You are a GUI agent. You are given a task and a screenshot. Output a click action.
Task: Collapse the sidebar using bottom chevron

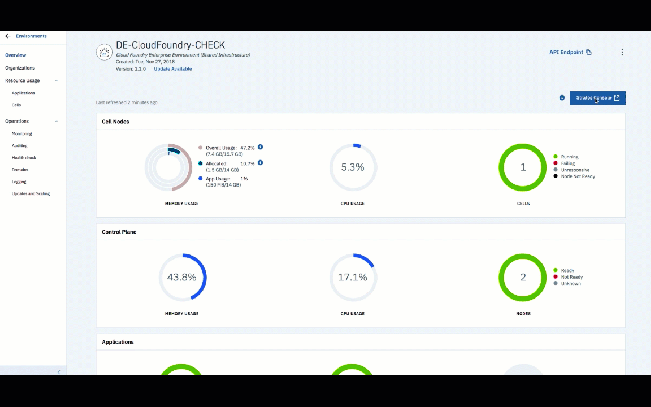[x=58, y=371]
